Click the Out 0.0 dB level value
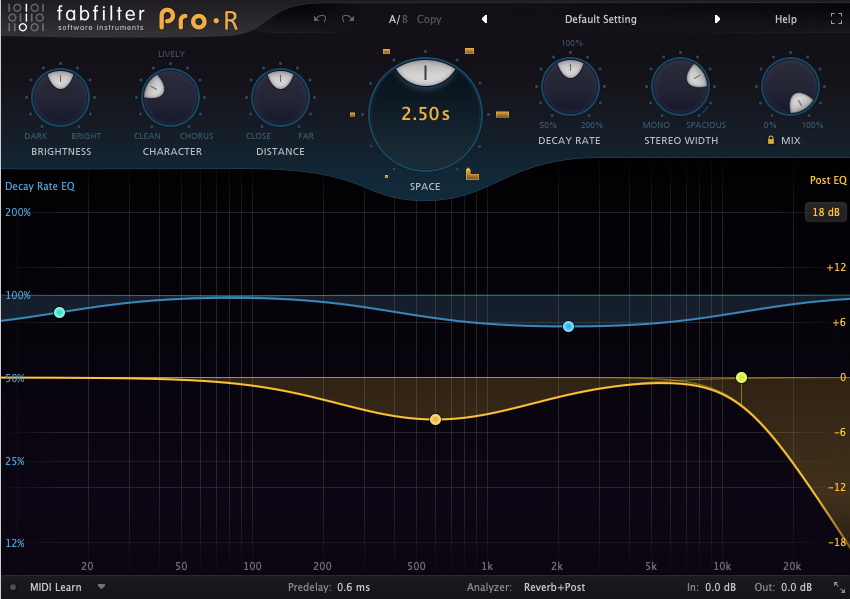Viewport: 850px width, 599px height. (x=796, y=587)
